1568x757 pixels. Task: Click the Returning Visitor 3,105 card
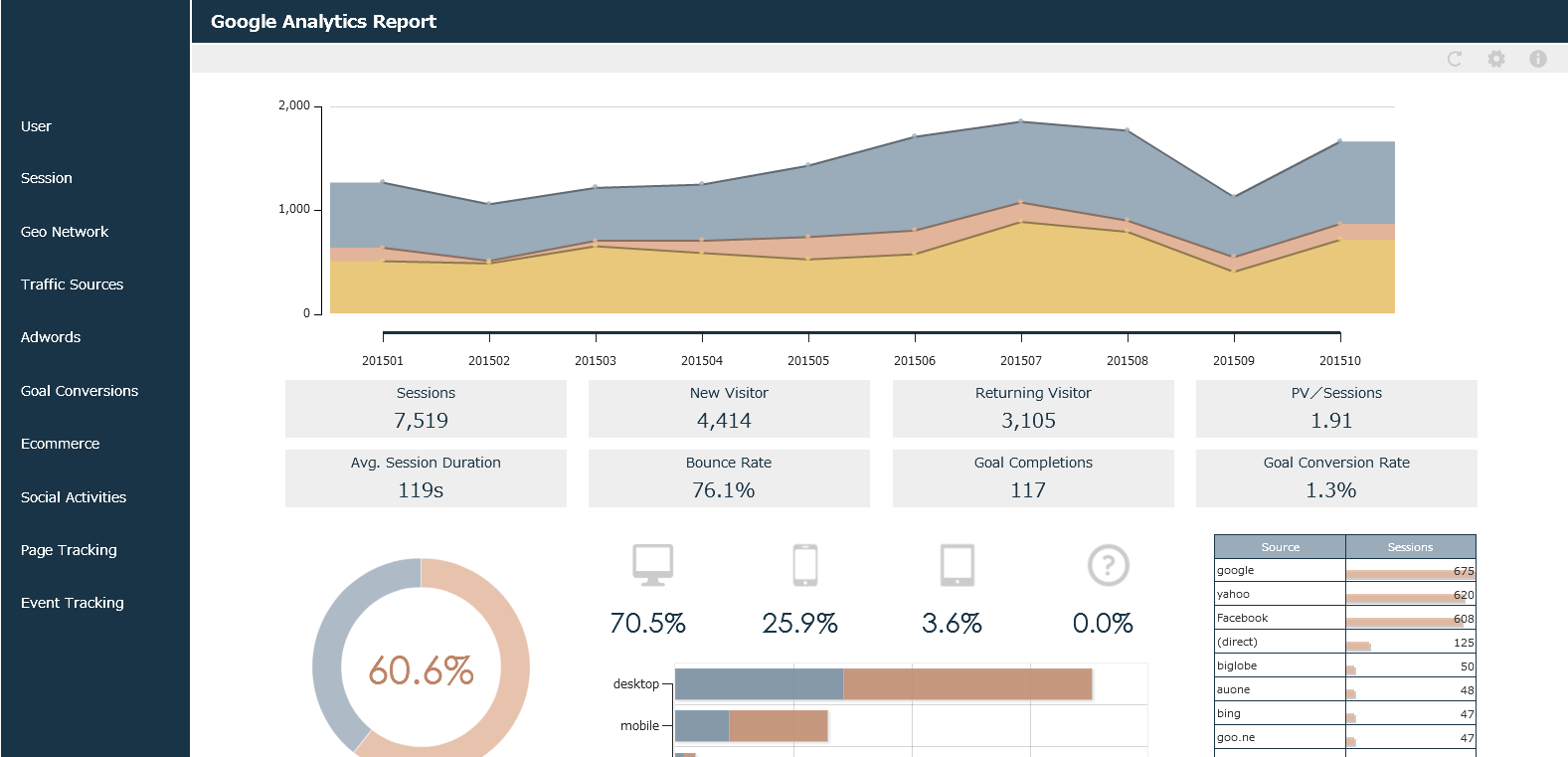1033,409
